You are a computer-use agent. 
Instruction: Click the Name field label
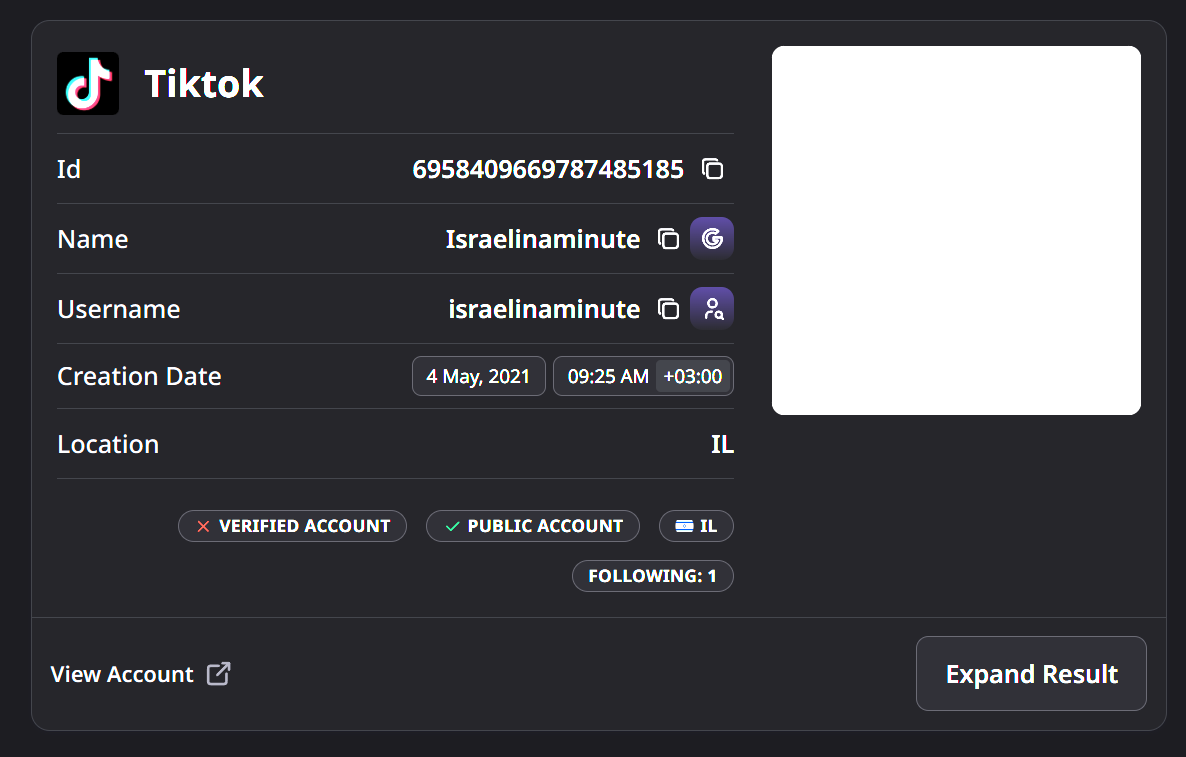(93, 239)
